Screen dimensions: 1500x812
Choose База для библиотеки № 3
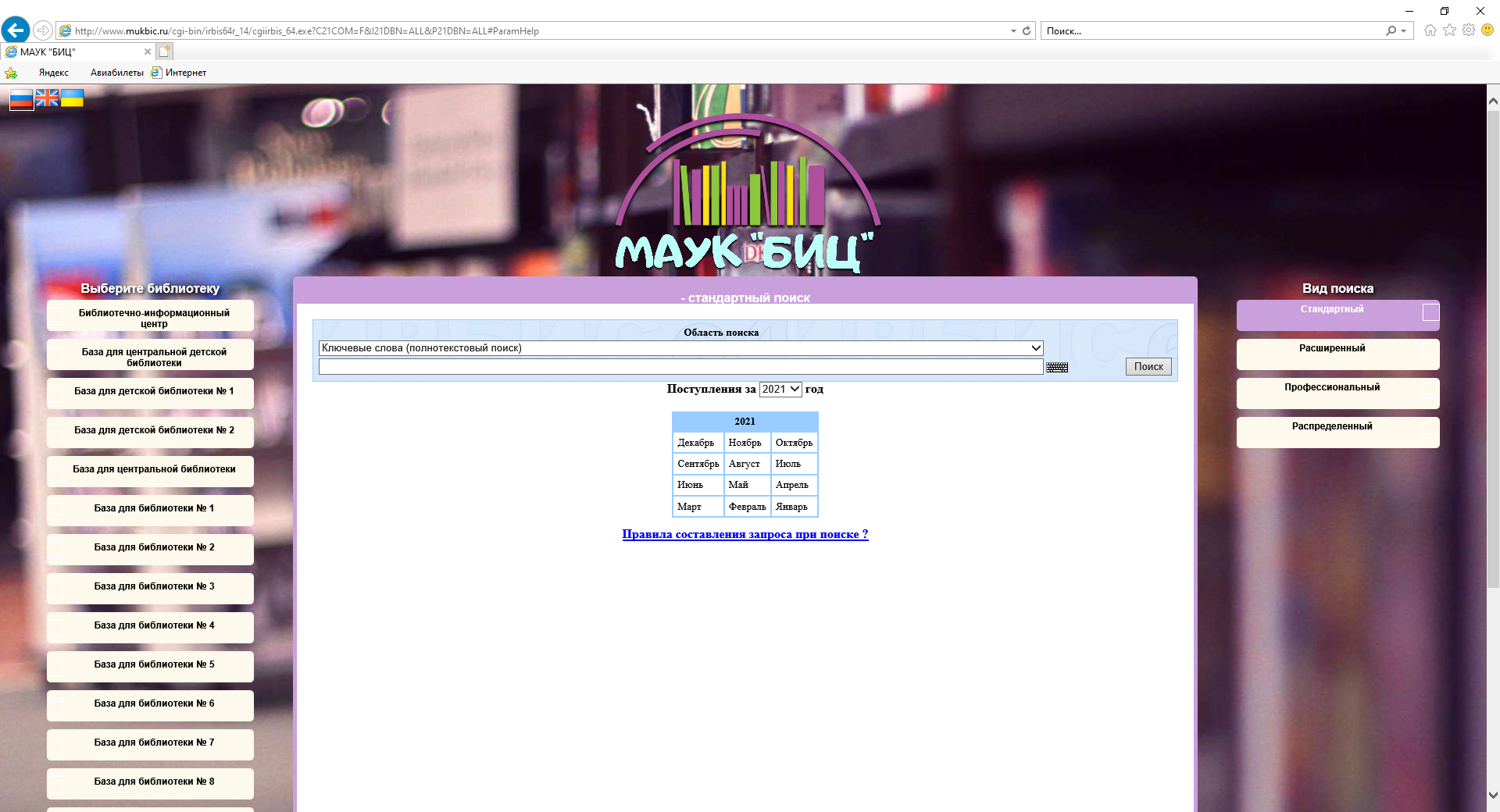pyautogui.click(x=150, y=589)
